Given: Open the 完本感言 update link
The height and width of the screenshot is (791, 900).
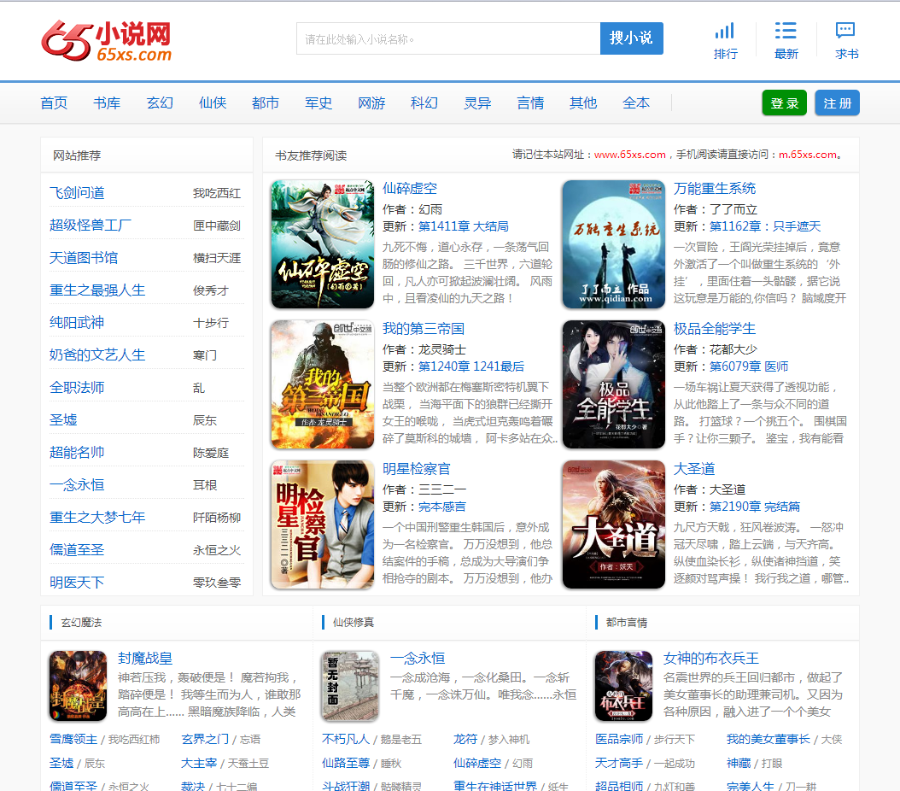Looking at the screenshot, I should [442, 506].
